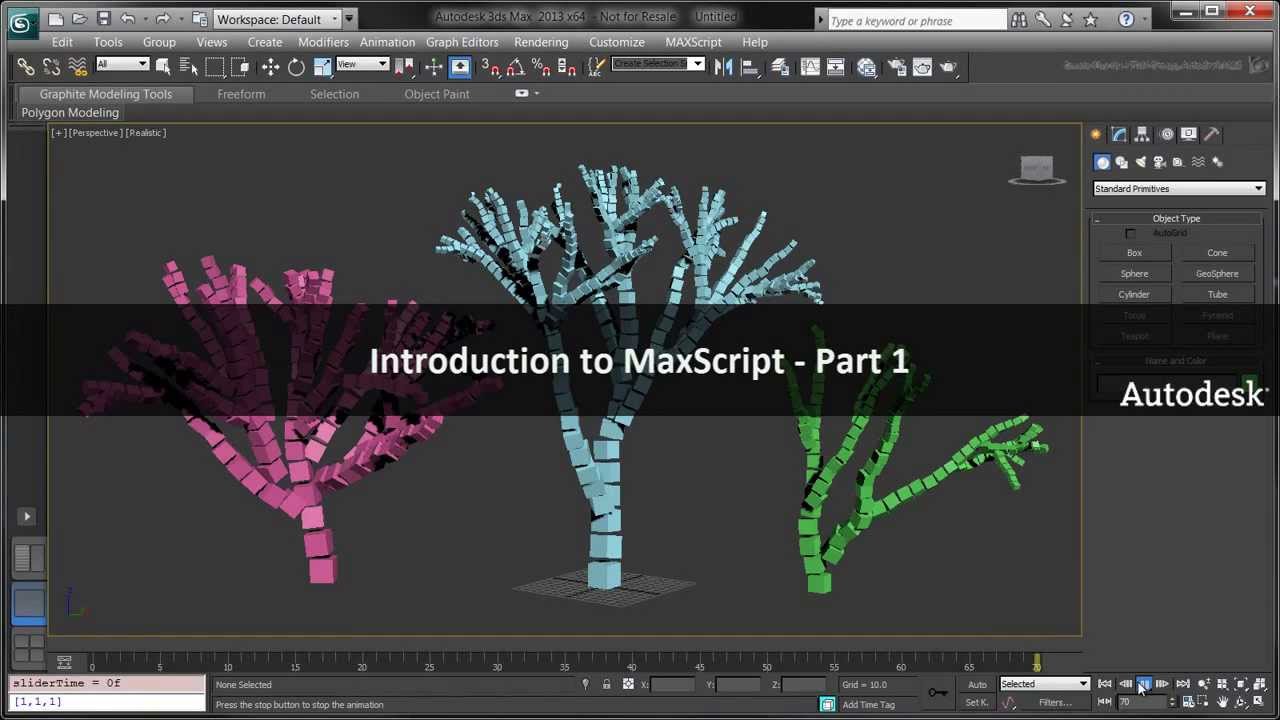Click the Redo arrow icon
Viewport: 1280px width, 720px height.
162,19
